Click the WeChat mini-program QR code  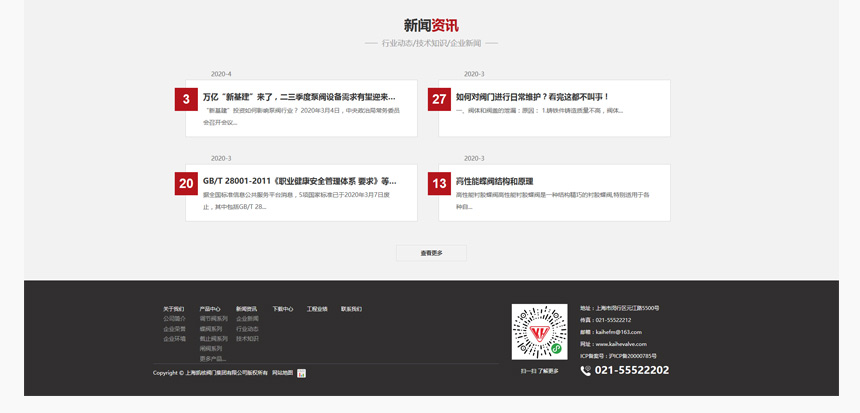pyautogui.click(x=539, y=332)
